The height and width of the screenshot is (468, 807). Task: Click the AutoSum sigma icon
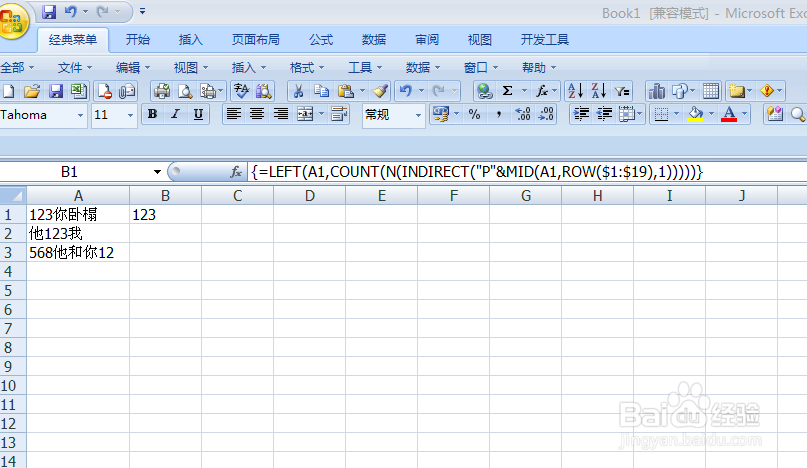(507, 92)
